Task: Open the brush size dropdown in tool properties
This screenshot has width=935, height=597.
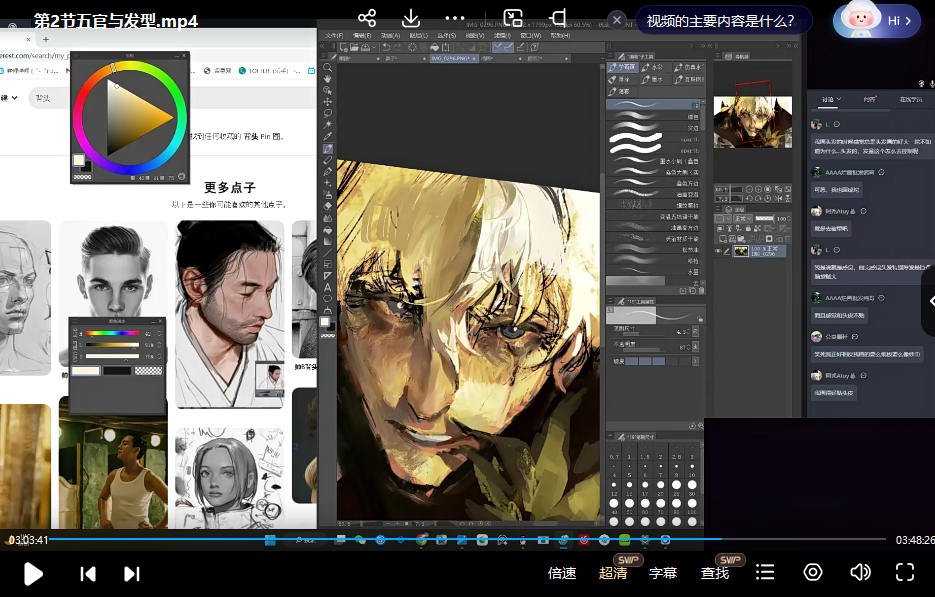Action: pyautogui.click(x=696, y=331)
